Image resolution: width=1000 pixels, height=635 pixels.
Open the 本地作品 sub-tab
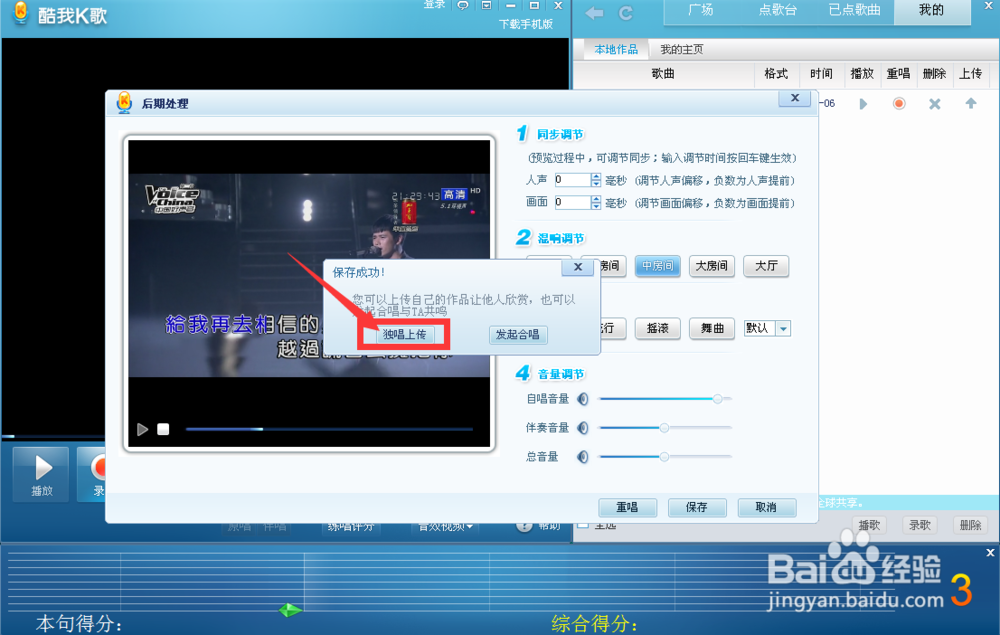(615, 49)
